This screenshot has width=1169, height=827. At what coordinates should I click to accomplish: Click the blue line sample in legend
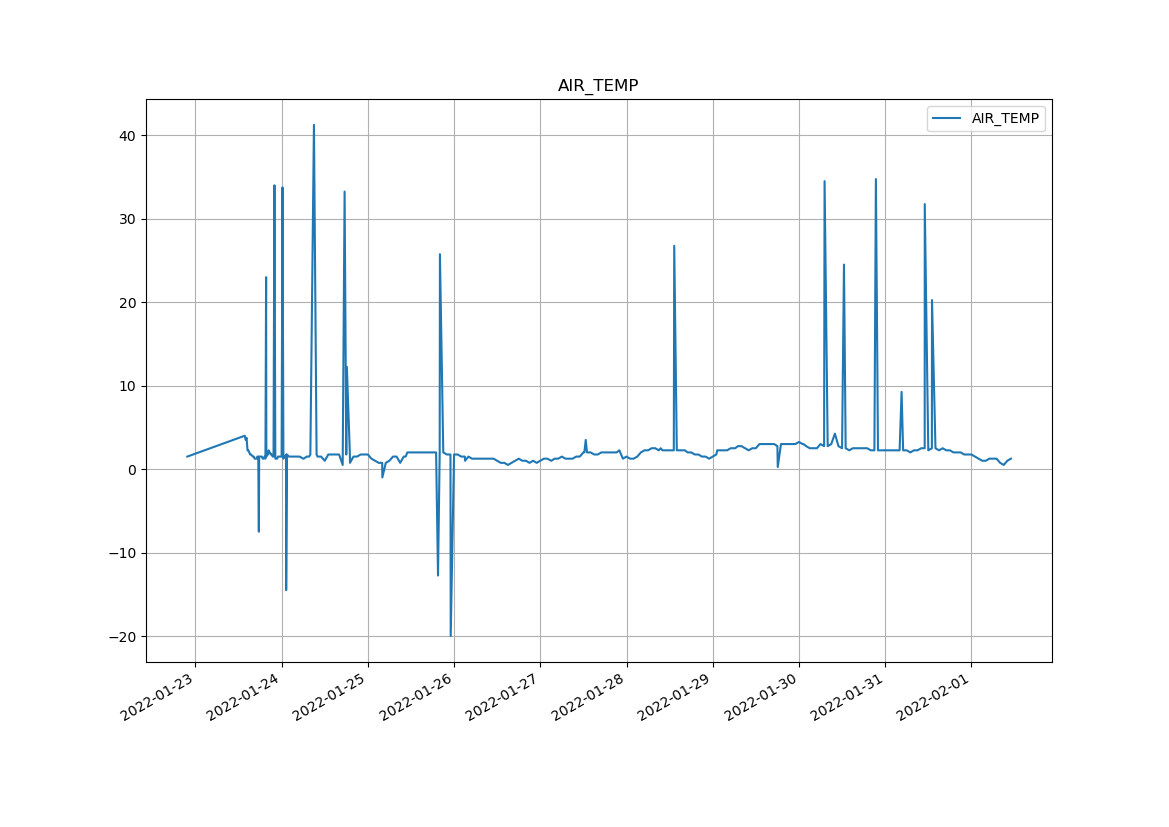tap(947, 119)
